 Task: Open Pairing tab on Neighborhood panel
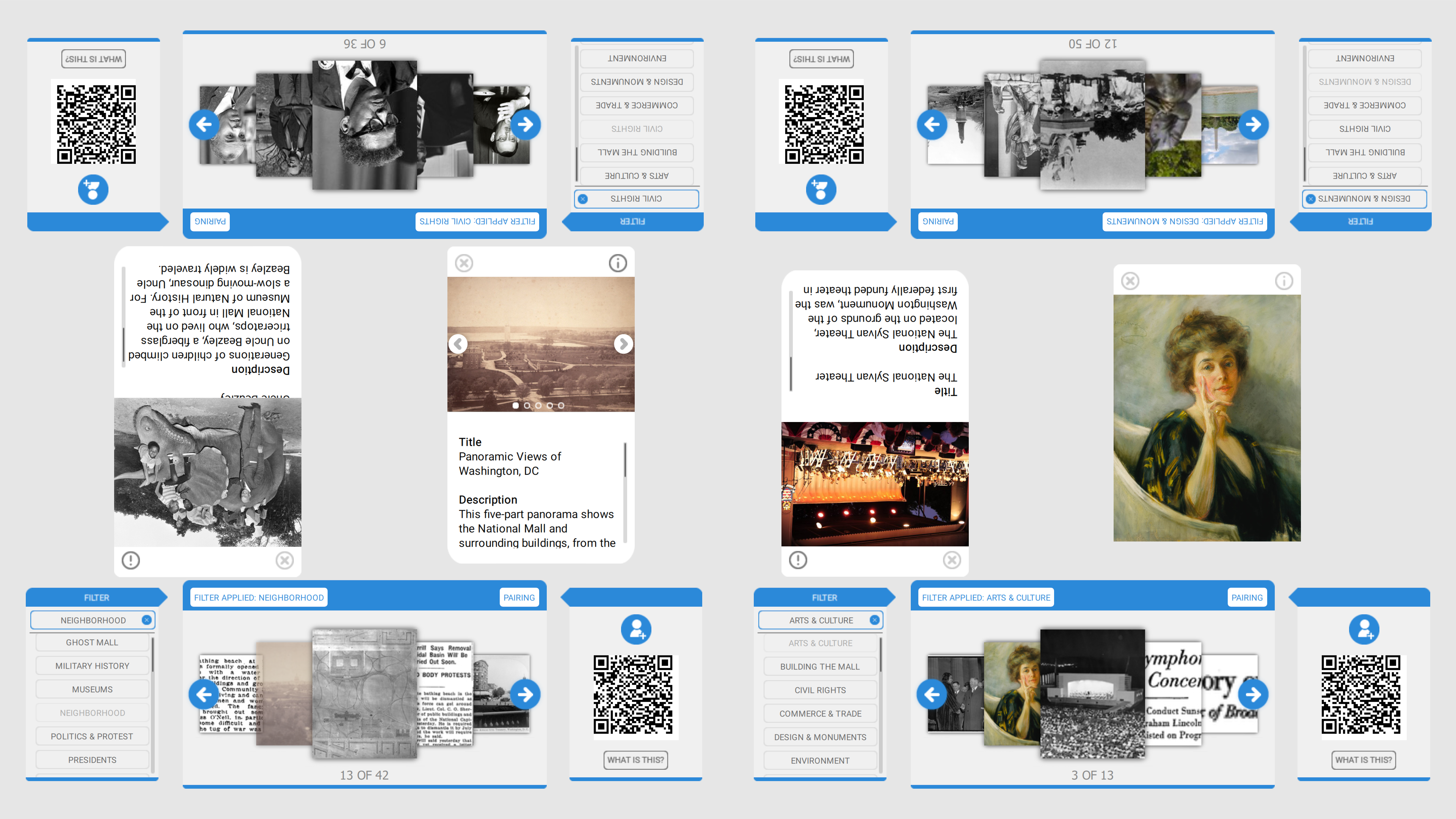click(x=518, y=598)
